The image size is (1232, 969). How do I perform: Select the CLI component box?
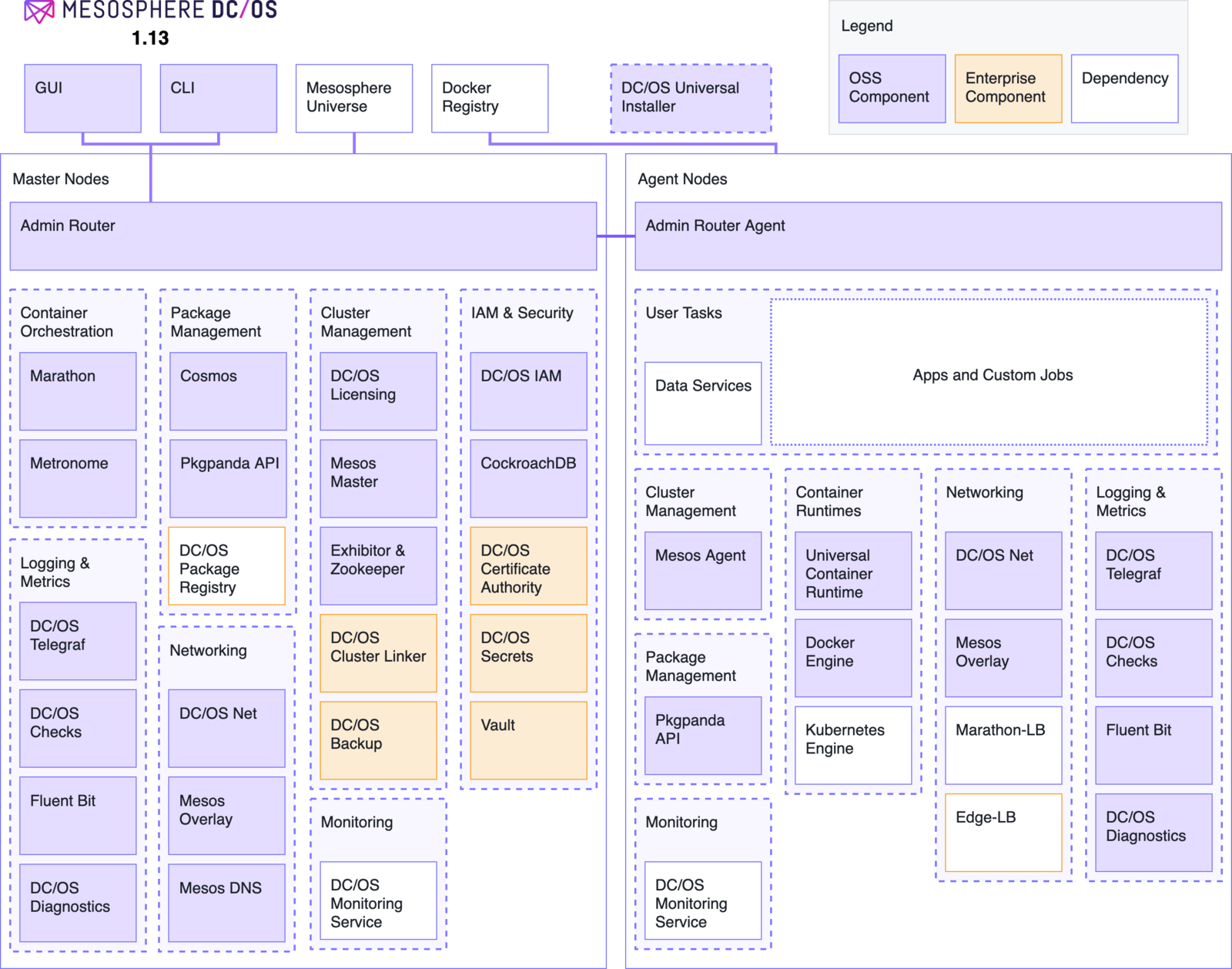pos(219,99)
